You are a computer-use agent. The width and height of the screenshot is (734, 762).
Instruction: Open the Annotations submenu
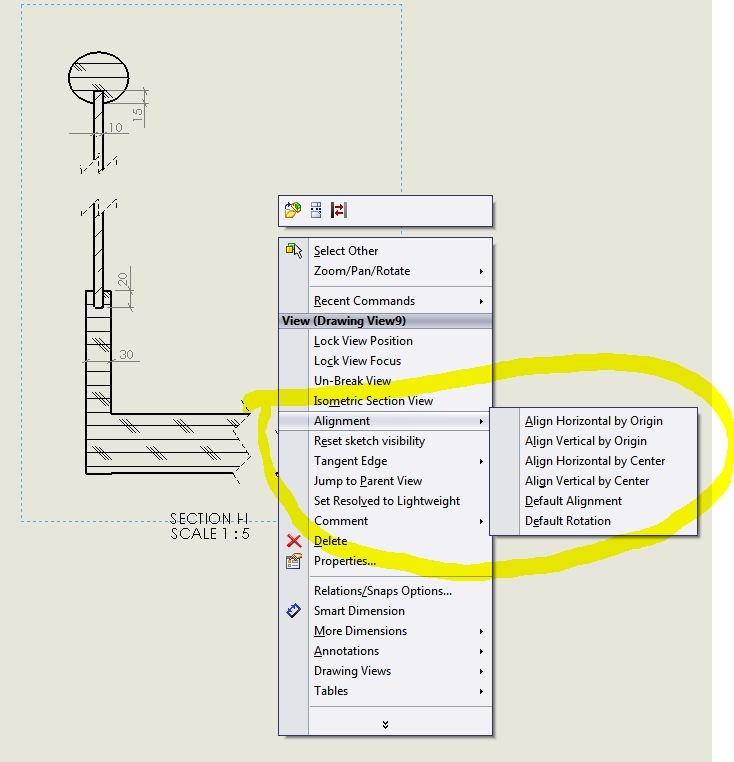click(x=385, y=651)
